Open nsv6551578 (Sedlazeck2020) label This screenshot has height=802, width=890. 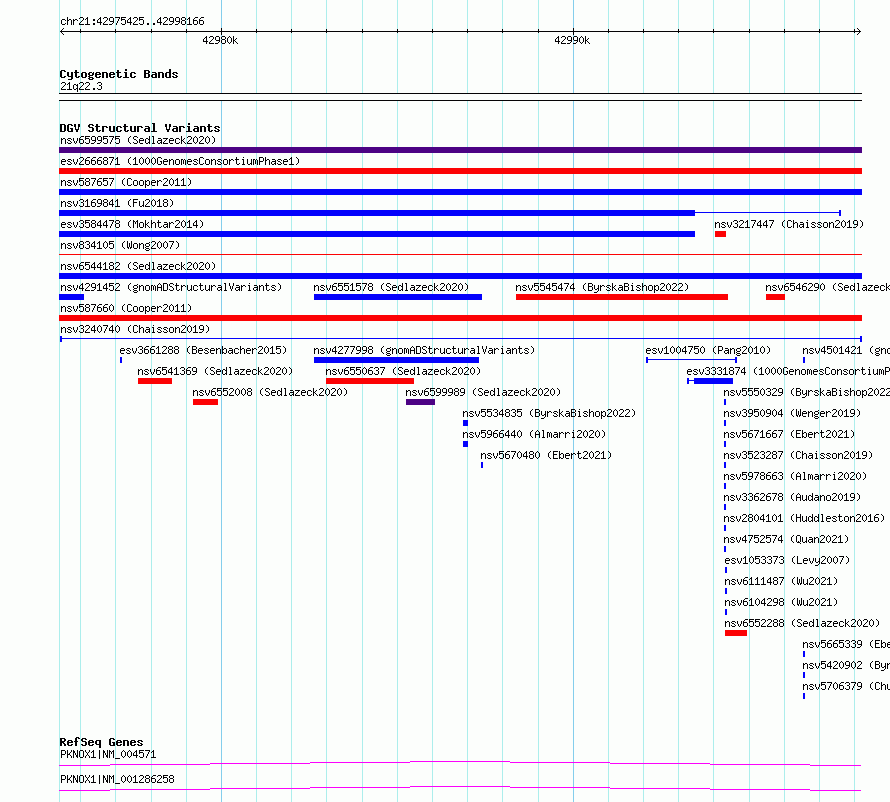click(x=391, y=287)
